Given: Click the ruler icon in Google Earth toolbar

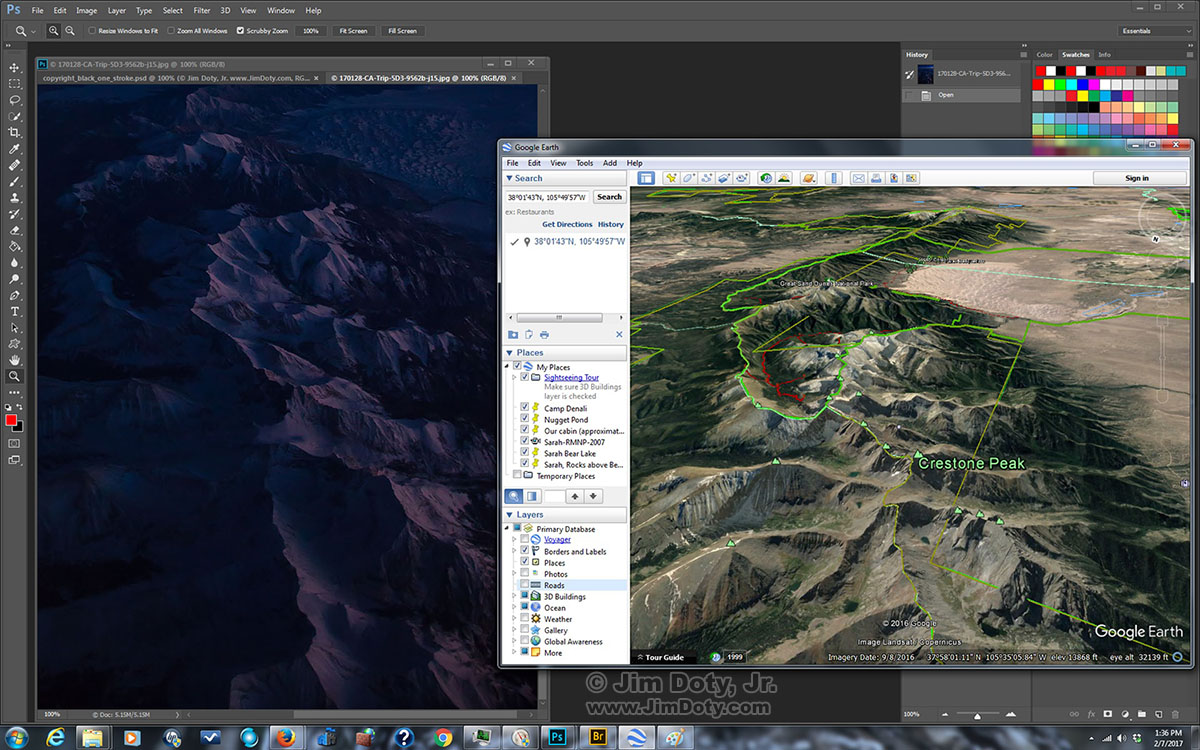Looking at the screenshot, I should tap(833, 178).
